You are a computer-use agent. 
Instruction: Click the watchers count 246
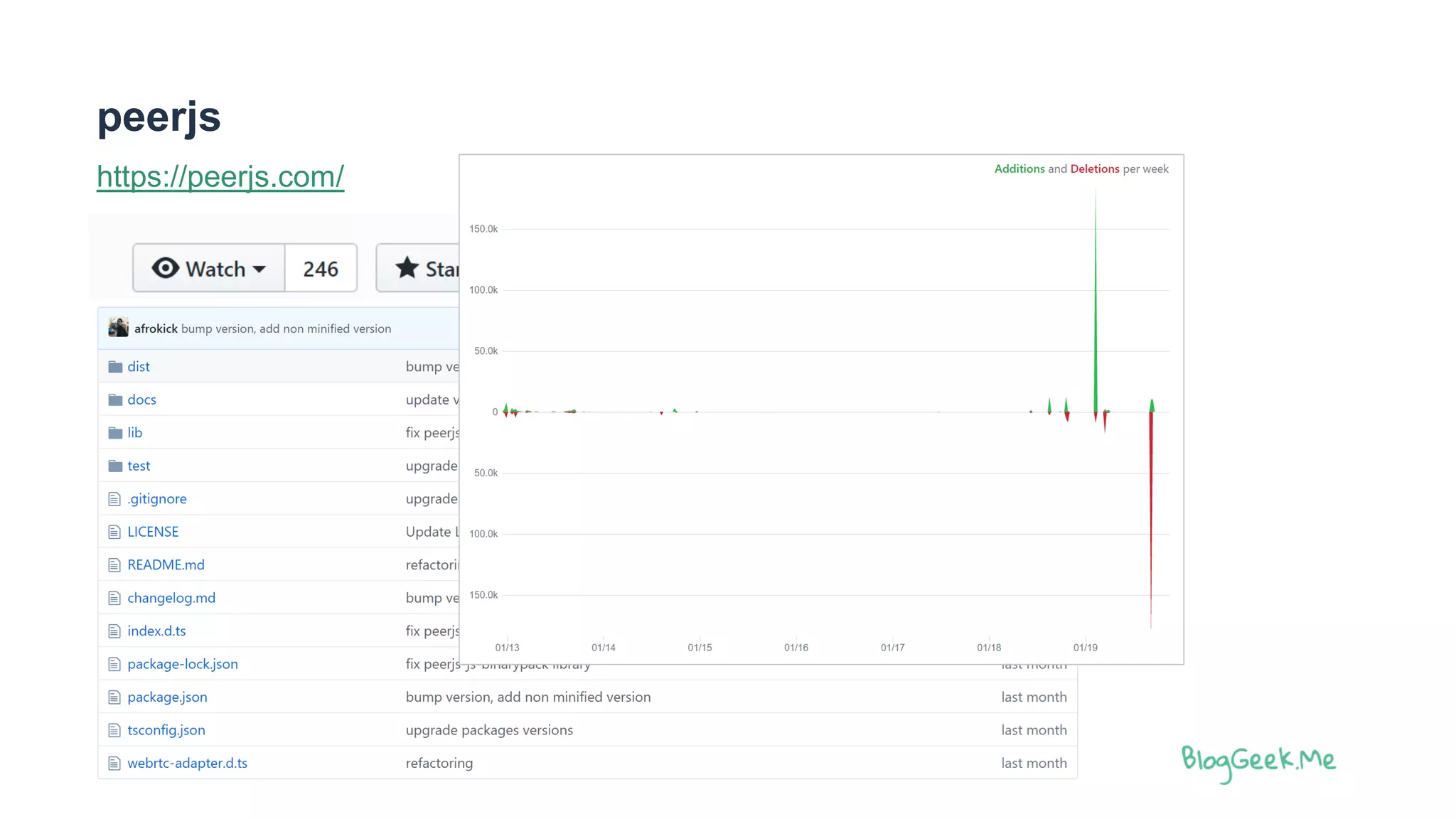coord(321,269)
